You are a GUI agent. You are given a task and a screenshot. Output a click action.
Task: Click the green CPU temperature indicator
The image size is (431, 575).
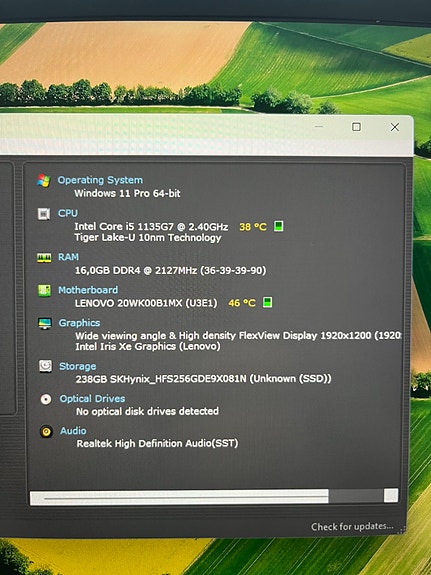pyautogui.click(x=279, y=226)
